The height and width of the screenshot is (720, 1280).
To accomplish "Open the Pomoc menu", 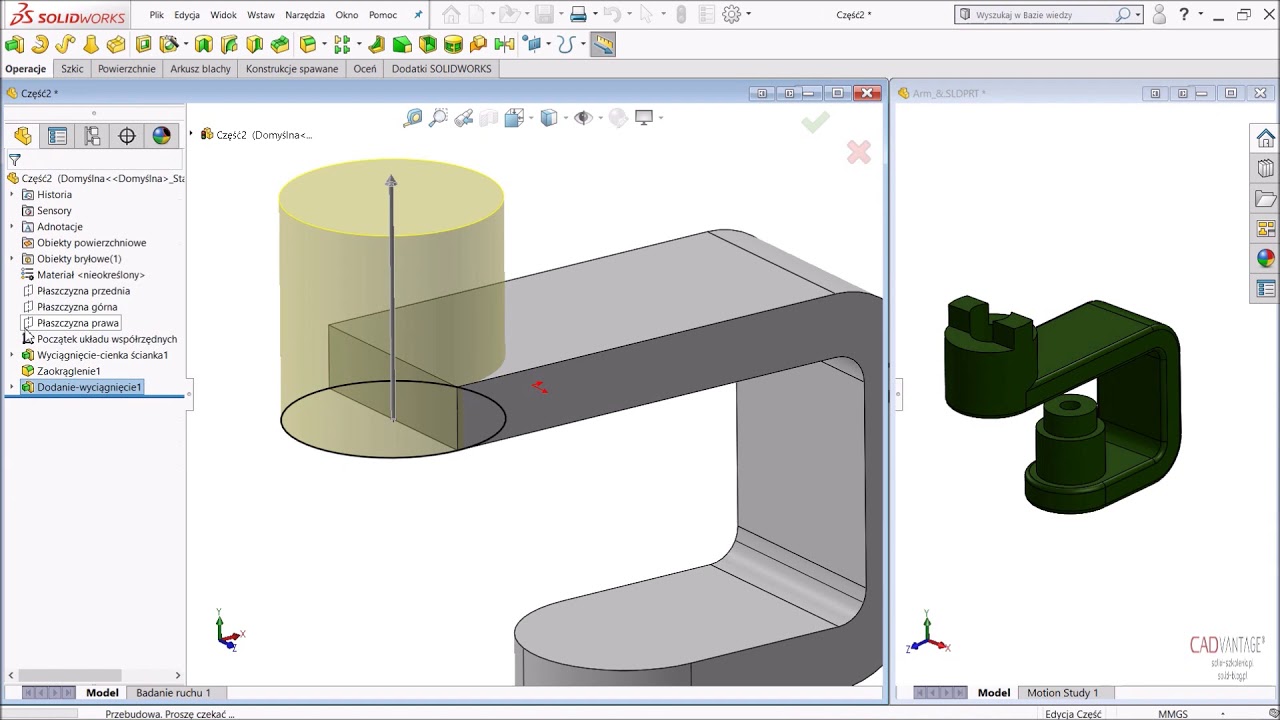I will 383,15.
